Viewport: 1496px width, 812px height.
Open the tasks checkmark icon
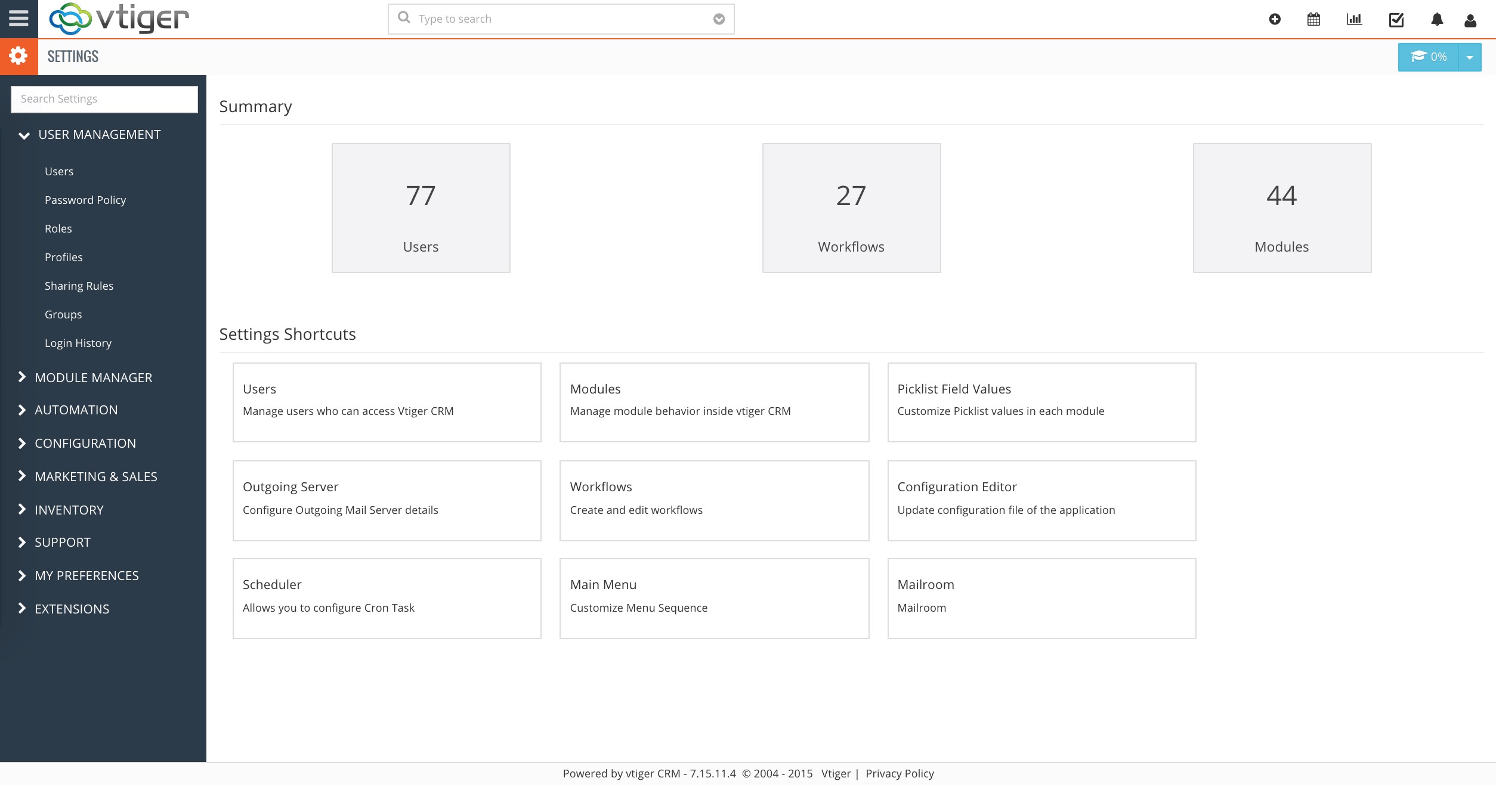[x=1396, y=18]
